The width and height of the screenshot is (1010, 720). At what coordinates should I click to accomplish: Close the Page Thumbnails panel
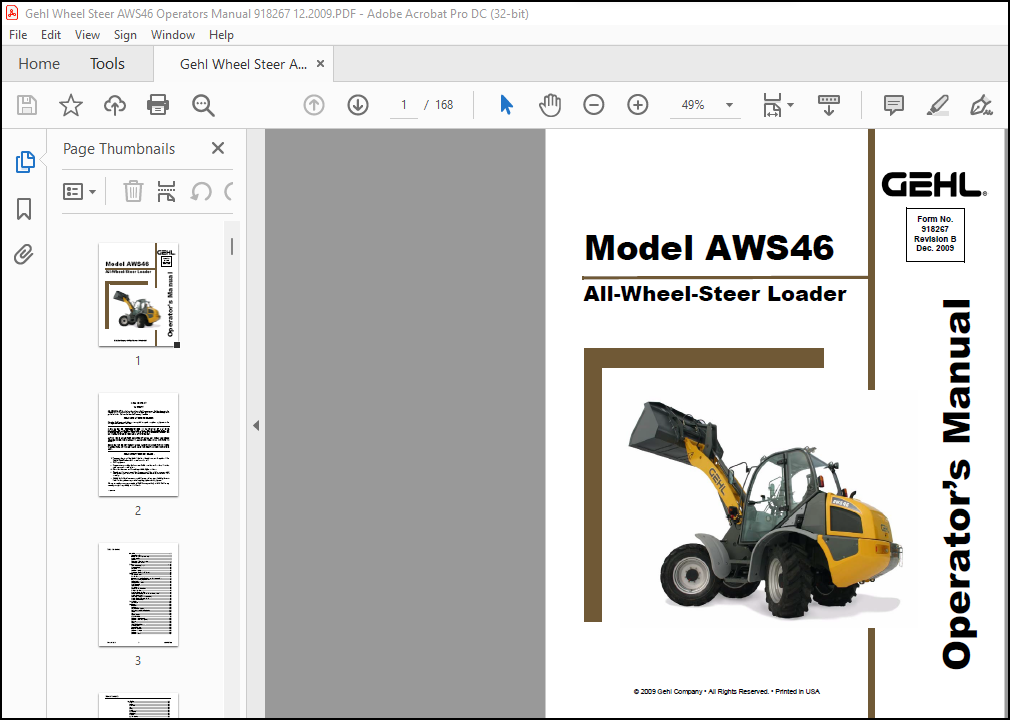(x=218, y=148)
